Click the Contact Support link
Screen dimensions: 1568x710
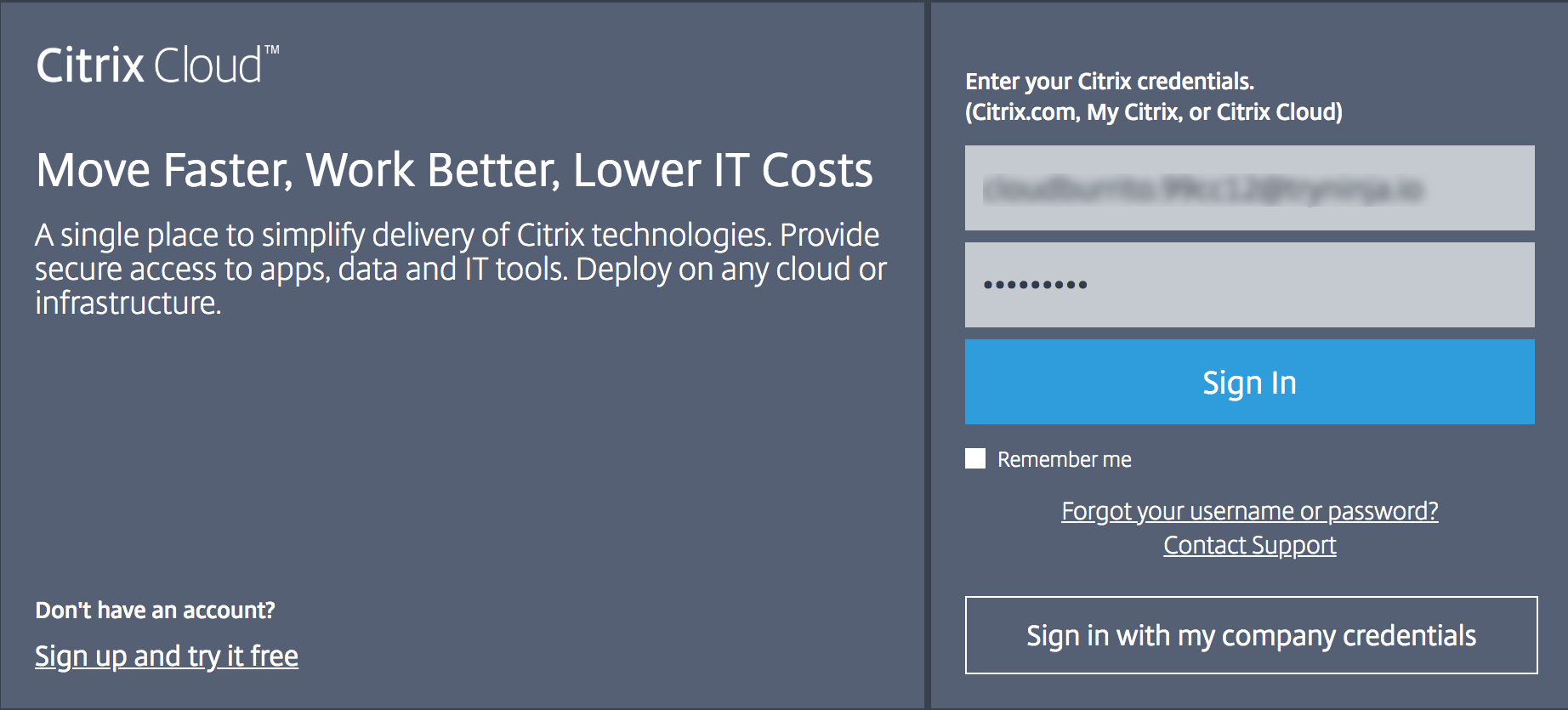pyautogui.click(x=1249, y=545)
